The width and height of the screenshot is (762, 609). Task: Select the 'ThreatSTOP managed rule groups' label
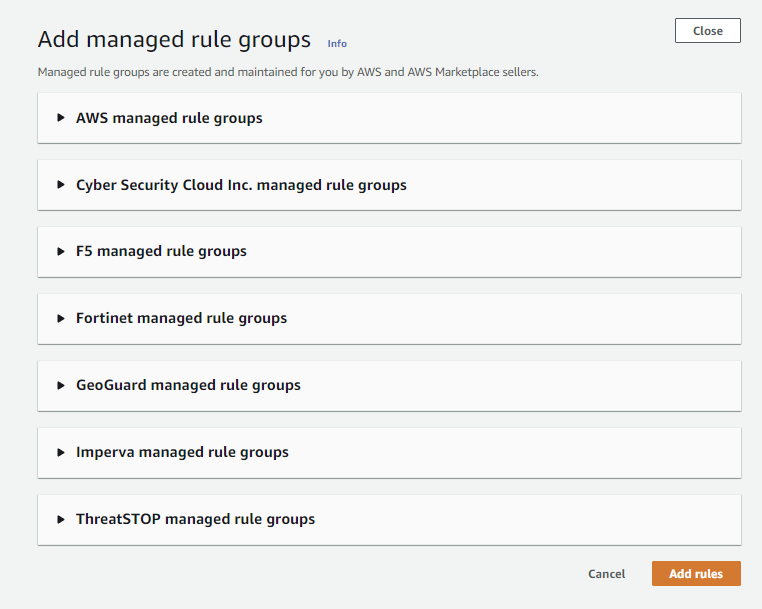pos(195,519)
